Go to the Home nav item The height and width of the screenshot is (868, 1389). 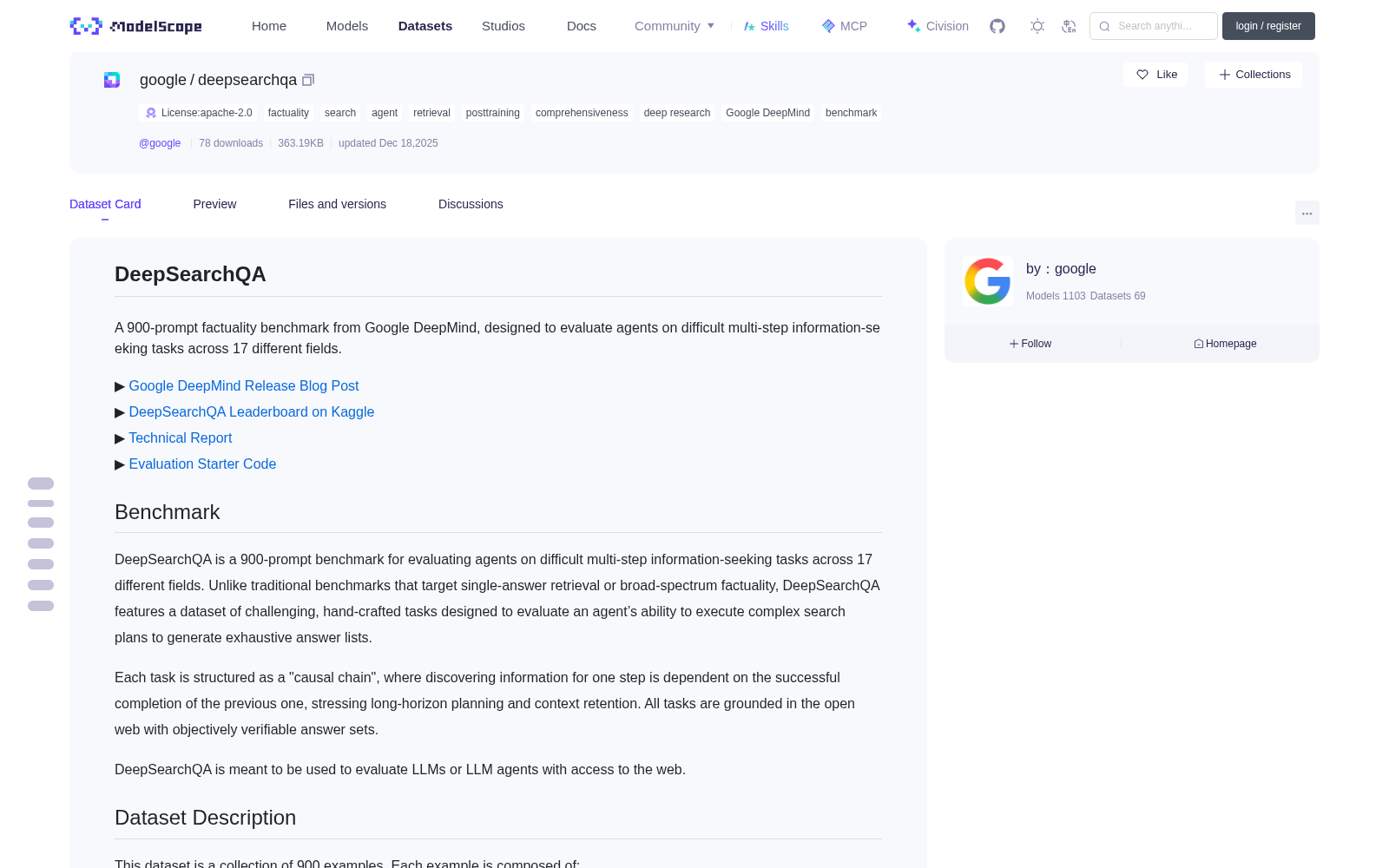coord(269,26)
